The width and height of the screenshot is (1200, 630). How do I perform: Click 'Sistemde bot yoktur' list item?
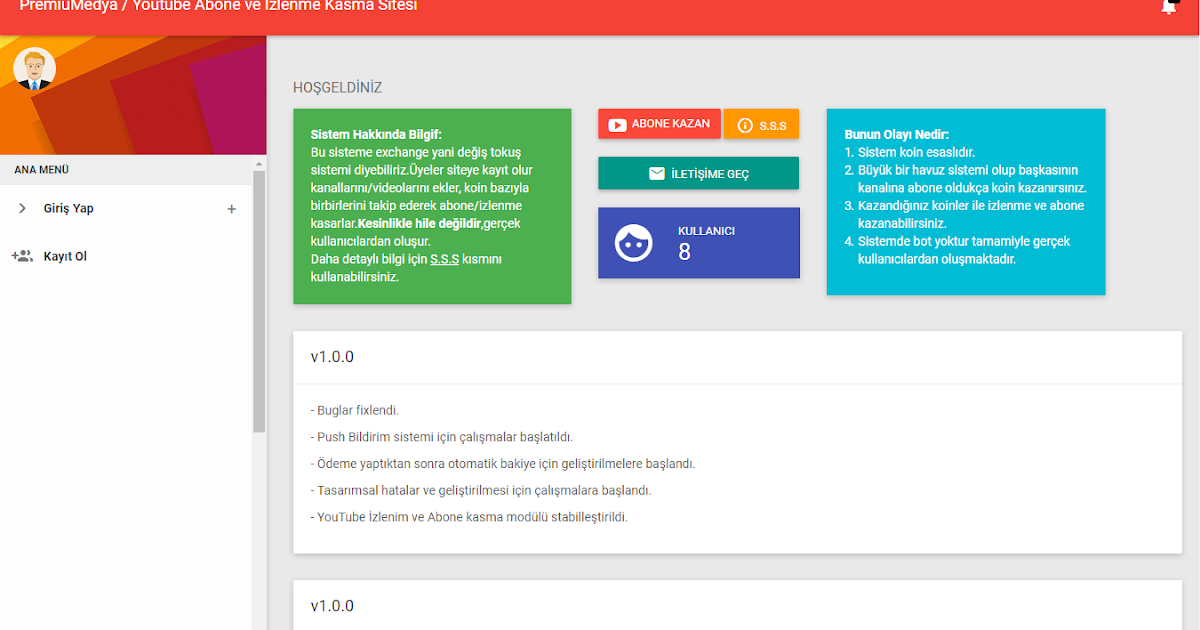click(964, 250)
